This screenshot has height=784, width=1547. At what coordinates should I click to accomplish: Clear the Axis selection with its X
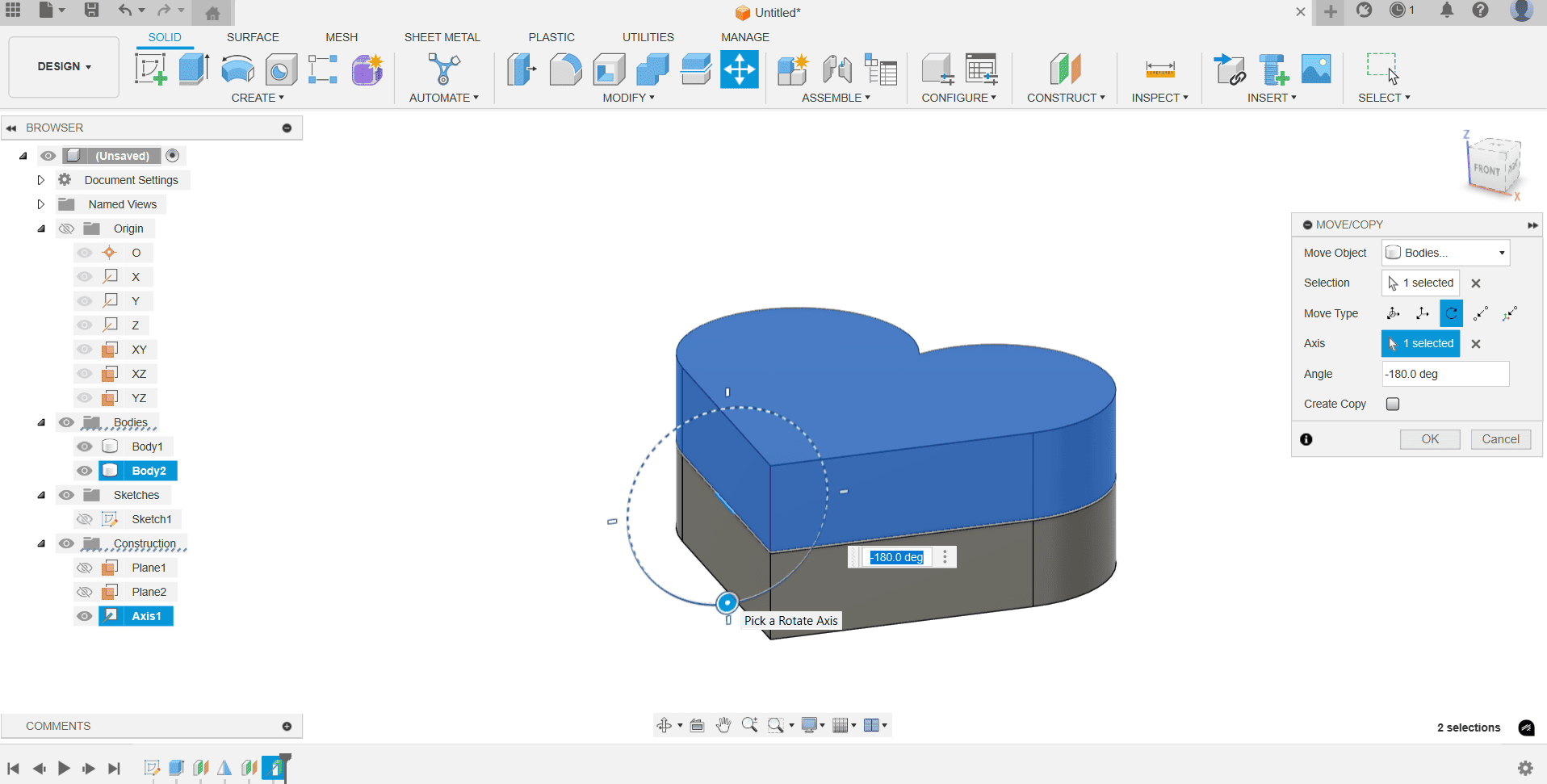[x=1476, y=344]
